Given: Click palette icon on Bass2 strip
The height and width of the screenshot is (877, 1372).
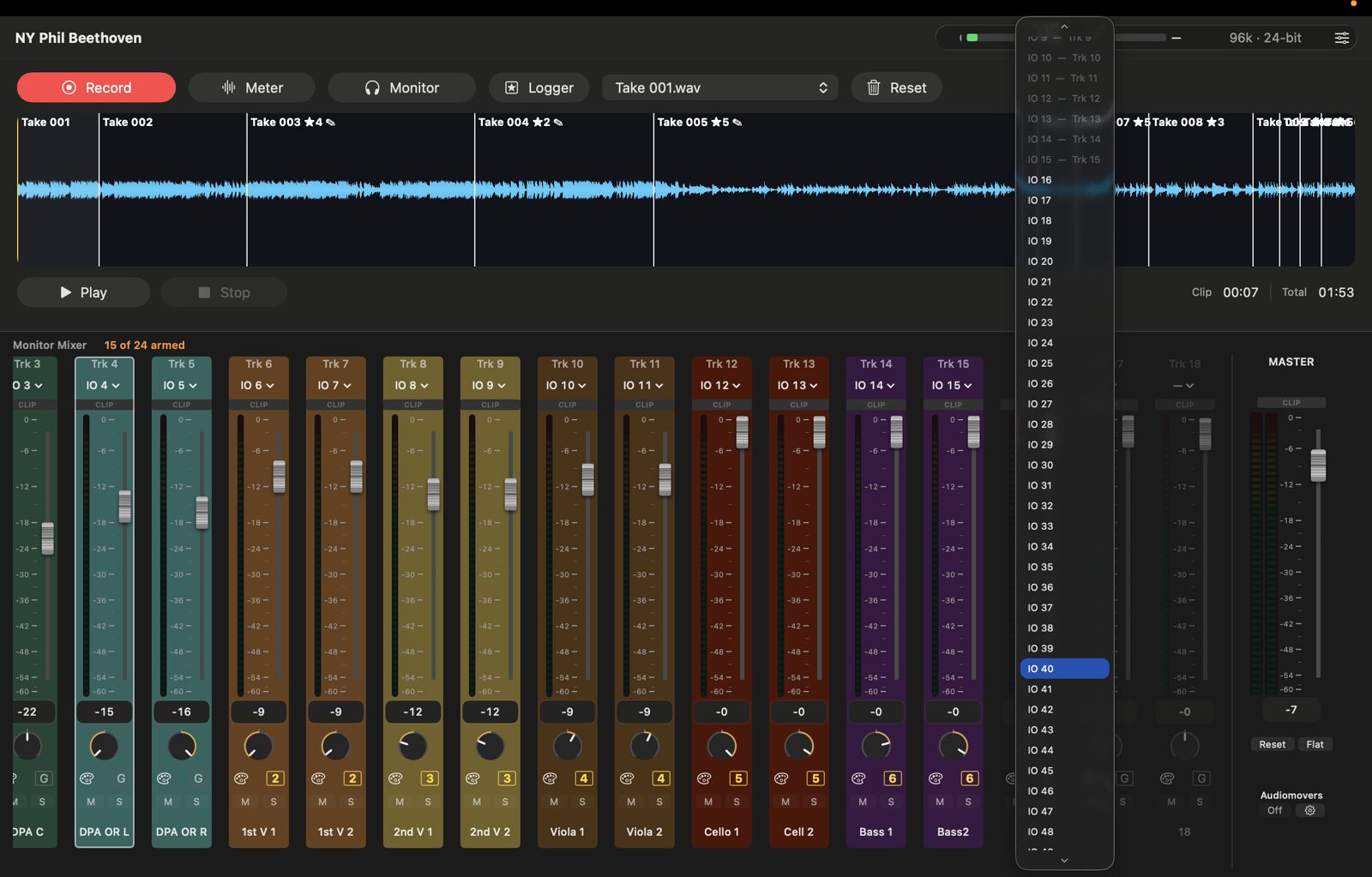Looking at the screenshot, I should point(936,778).
